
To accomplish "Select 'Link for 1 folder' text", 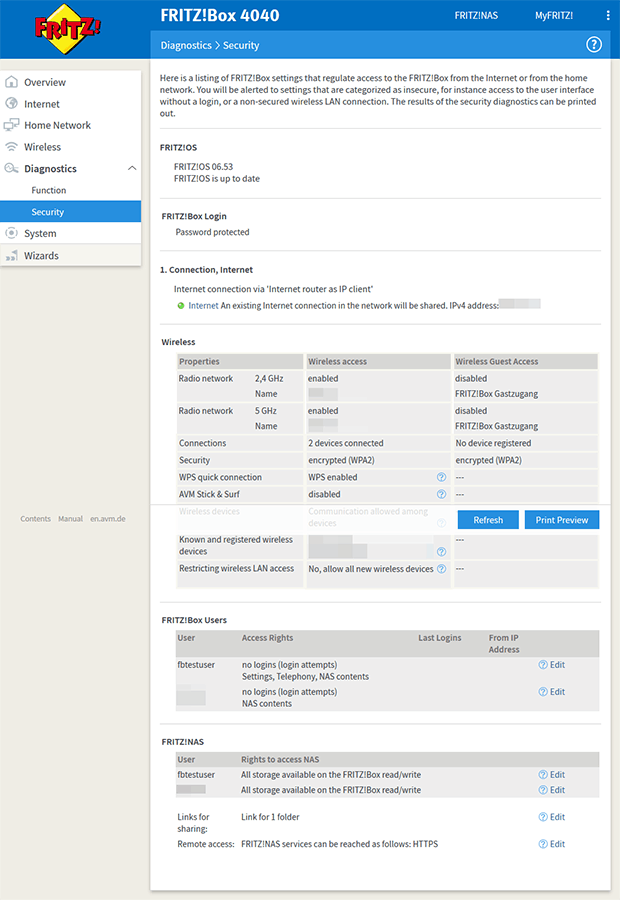I will click(270, 817).
